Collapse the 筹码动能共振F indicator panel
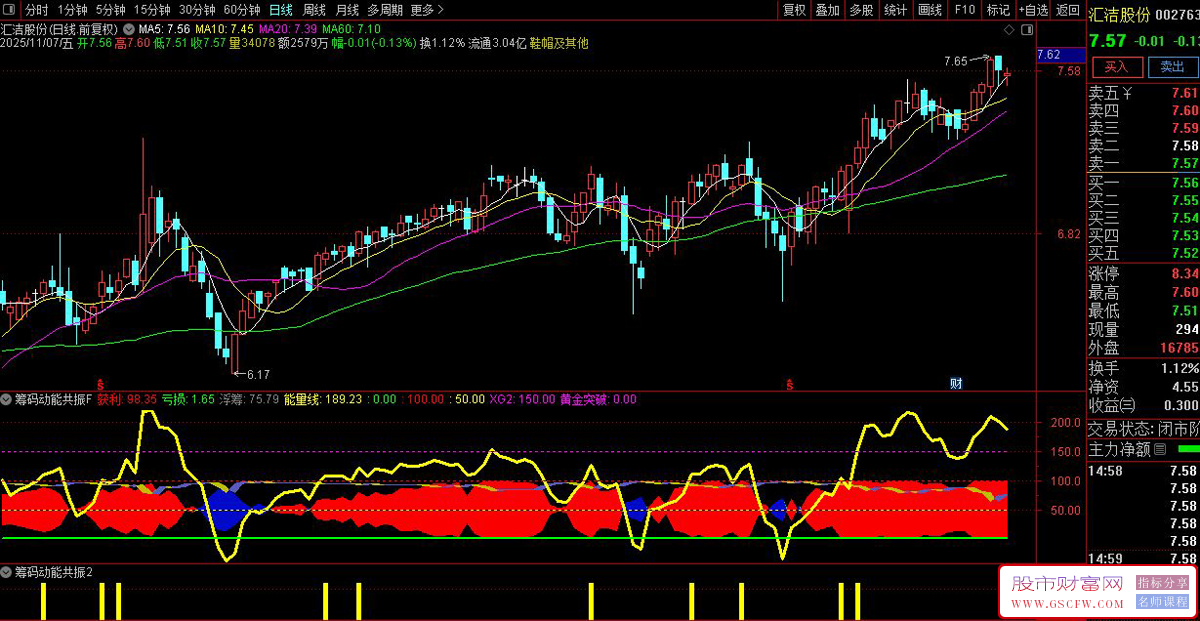Screen dimensions: 1200x621 [7, 399]
